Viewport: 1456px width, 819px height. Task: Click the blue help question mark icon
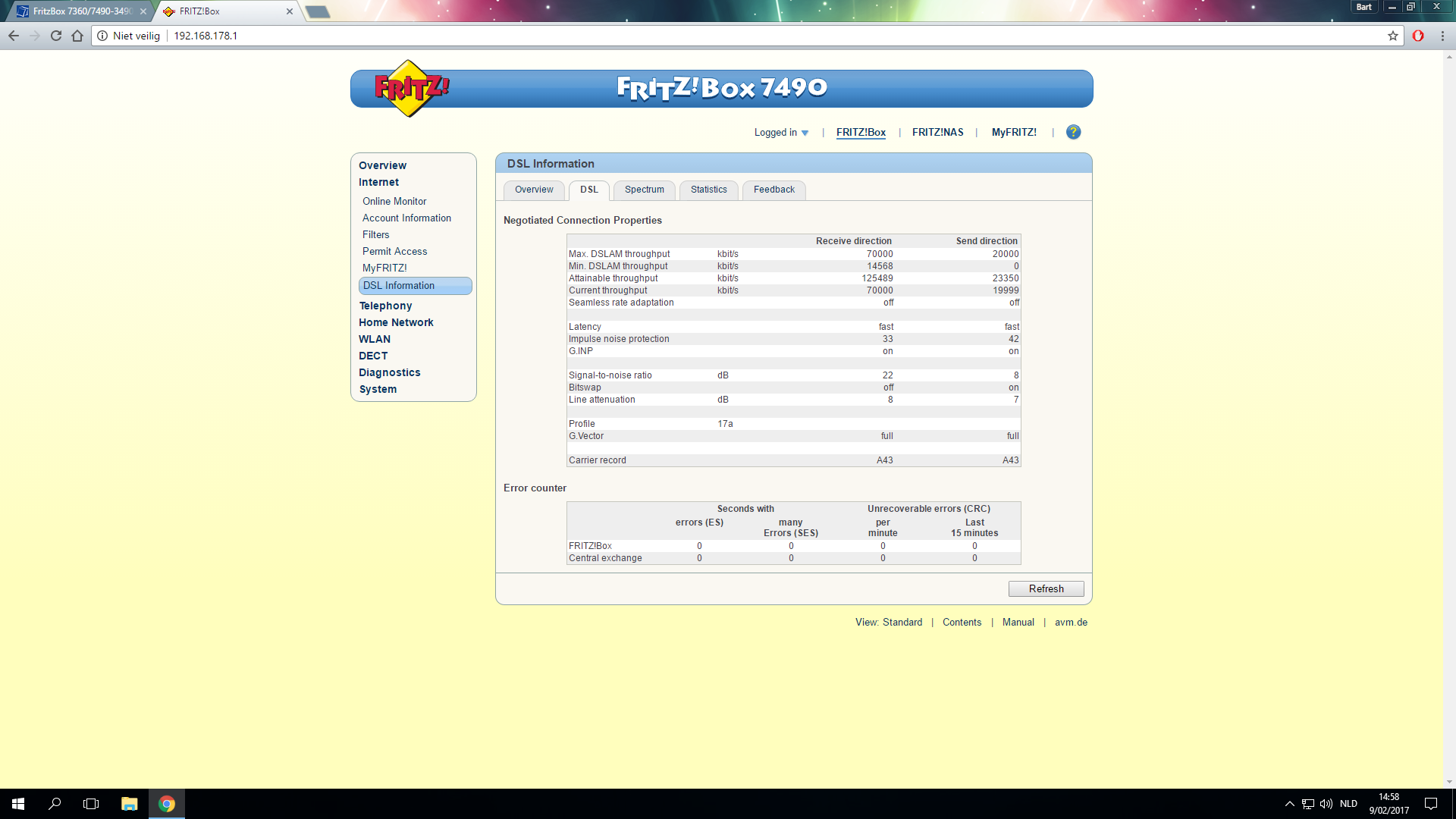click(1073, 132)
